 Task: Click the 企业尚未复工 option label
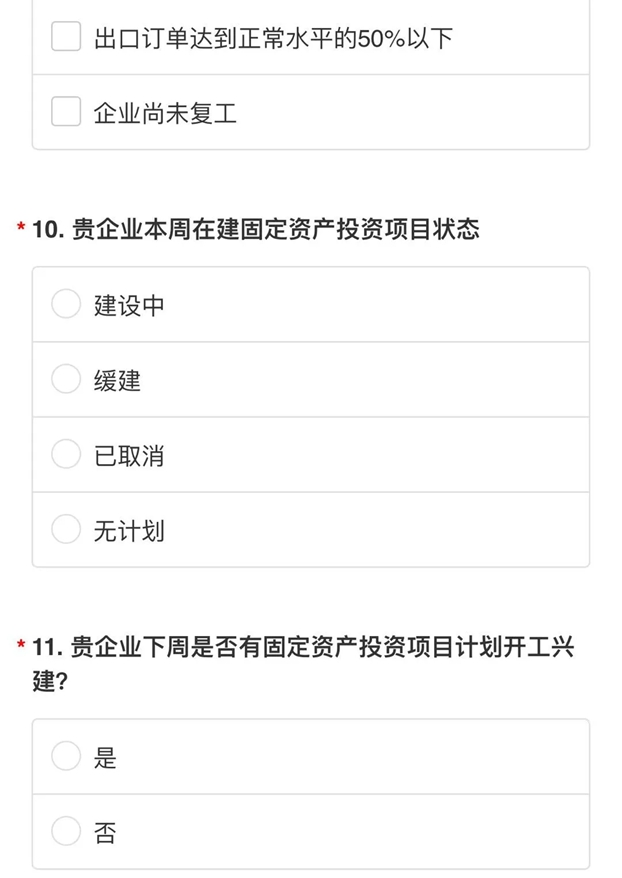click(x=165, y=113)
